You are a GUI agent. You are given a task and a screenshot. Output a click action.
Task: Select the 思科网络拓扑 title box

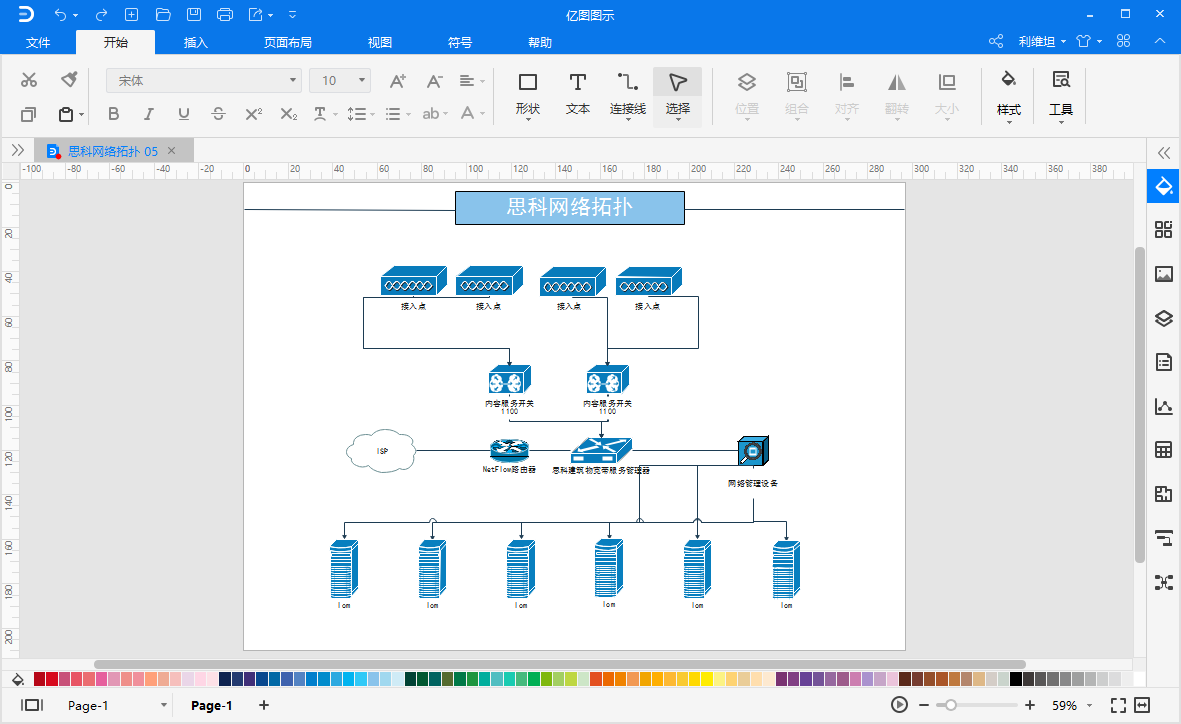pyautogui.click(x=569, y=207)
